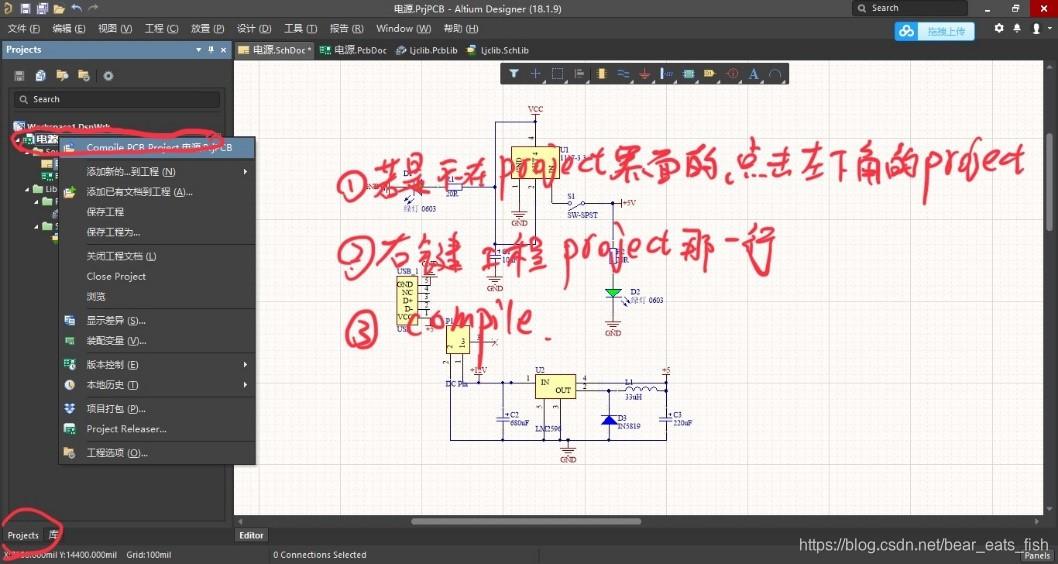Screen dimensions: 1058x564
Task: Switch to the Projects tab at the bottom
Action: 23,535
